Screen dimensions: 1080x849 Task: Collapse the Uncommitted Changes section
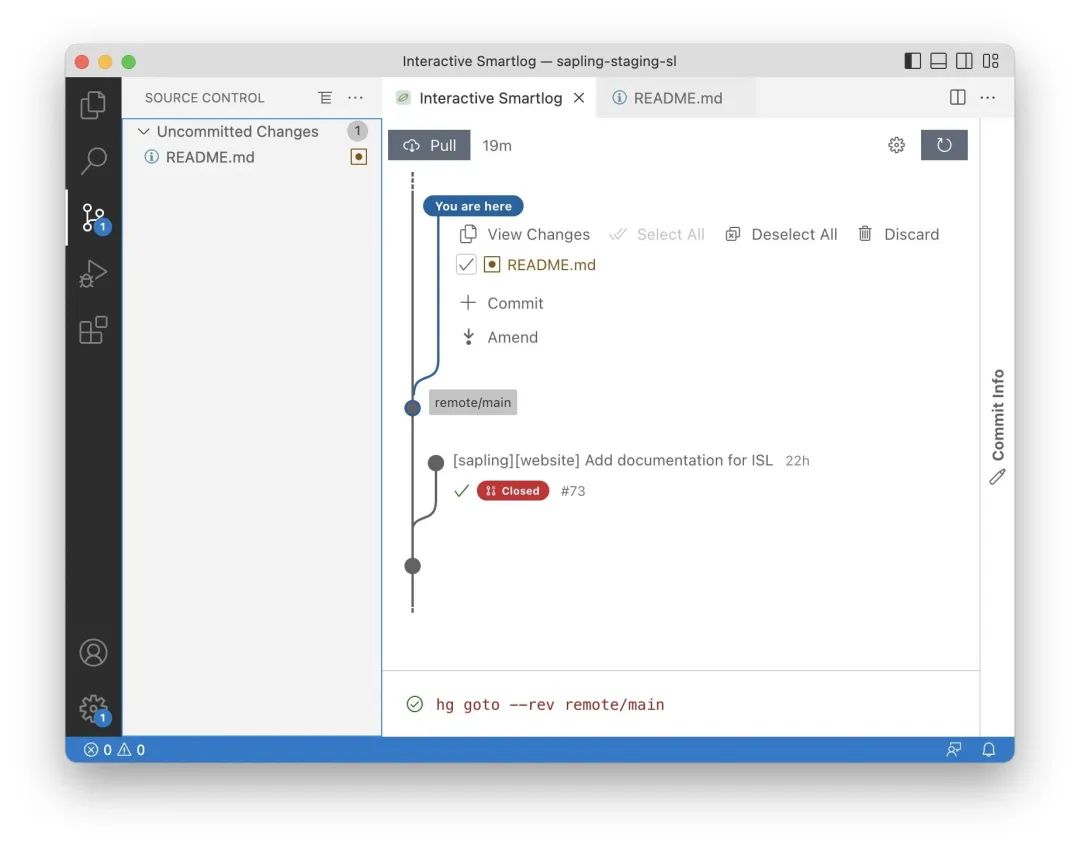coord(143,131)
